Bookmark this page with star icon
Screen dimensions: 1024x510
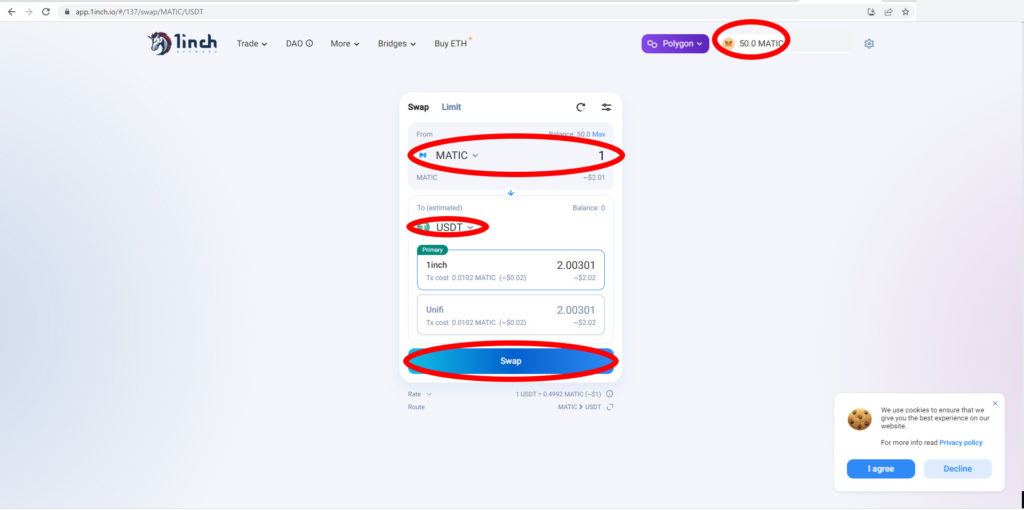tap(905, 12)
